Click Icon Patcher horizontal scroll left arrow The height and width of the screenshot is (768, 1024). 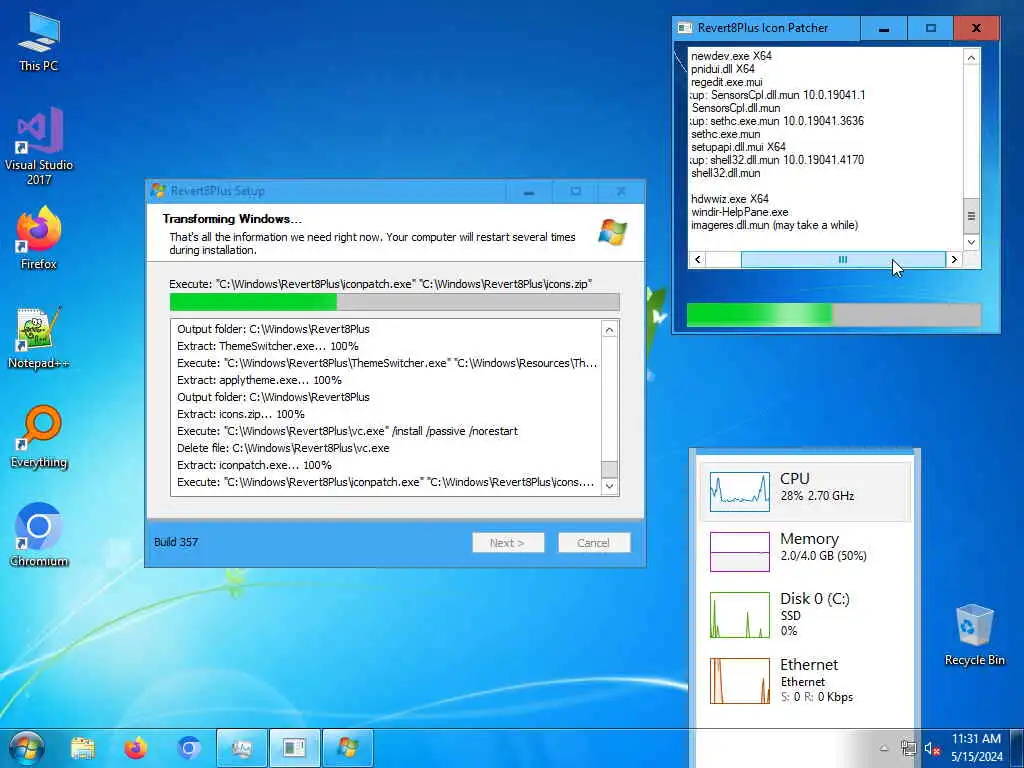pyautogui.click(x=697, y=259)
